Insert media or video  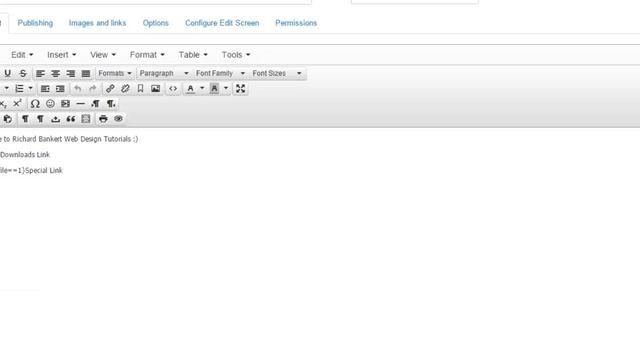coord(65,104)
